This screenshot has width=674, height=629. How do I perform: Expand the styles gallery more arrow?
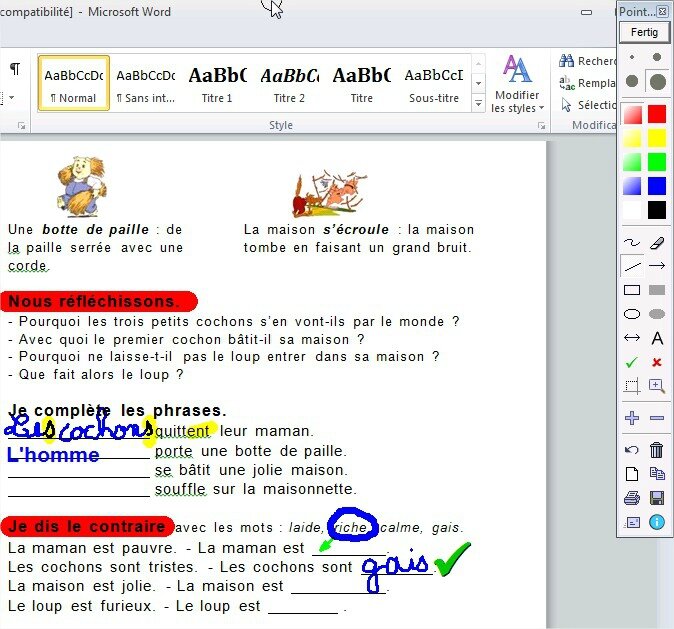[478, 103]
